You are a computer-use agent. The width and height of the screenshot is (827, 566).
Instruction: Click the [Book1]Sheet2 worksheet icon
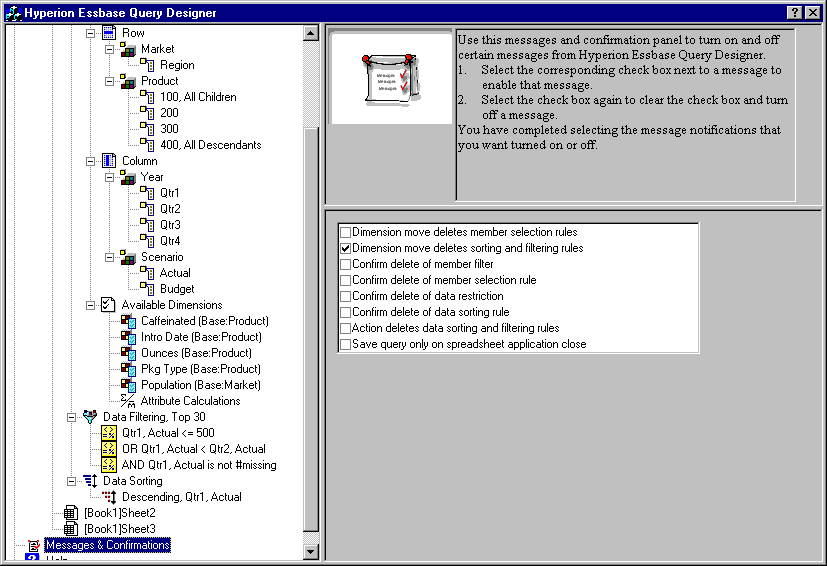[70, 513]
